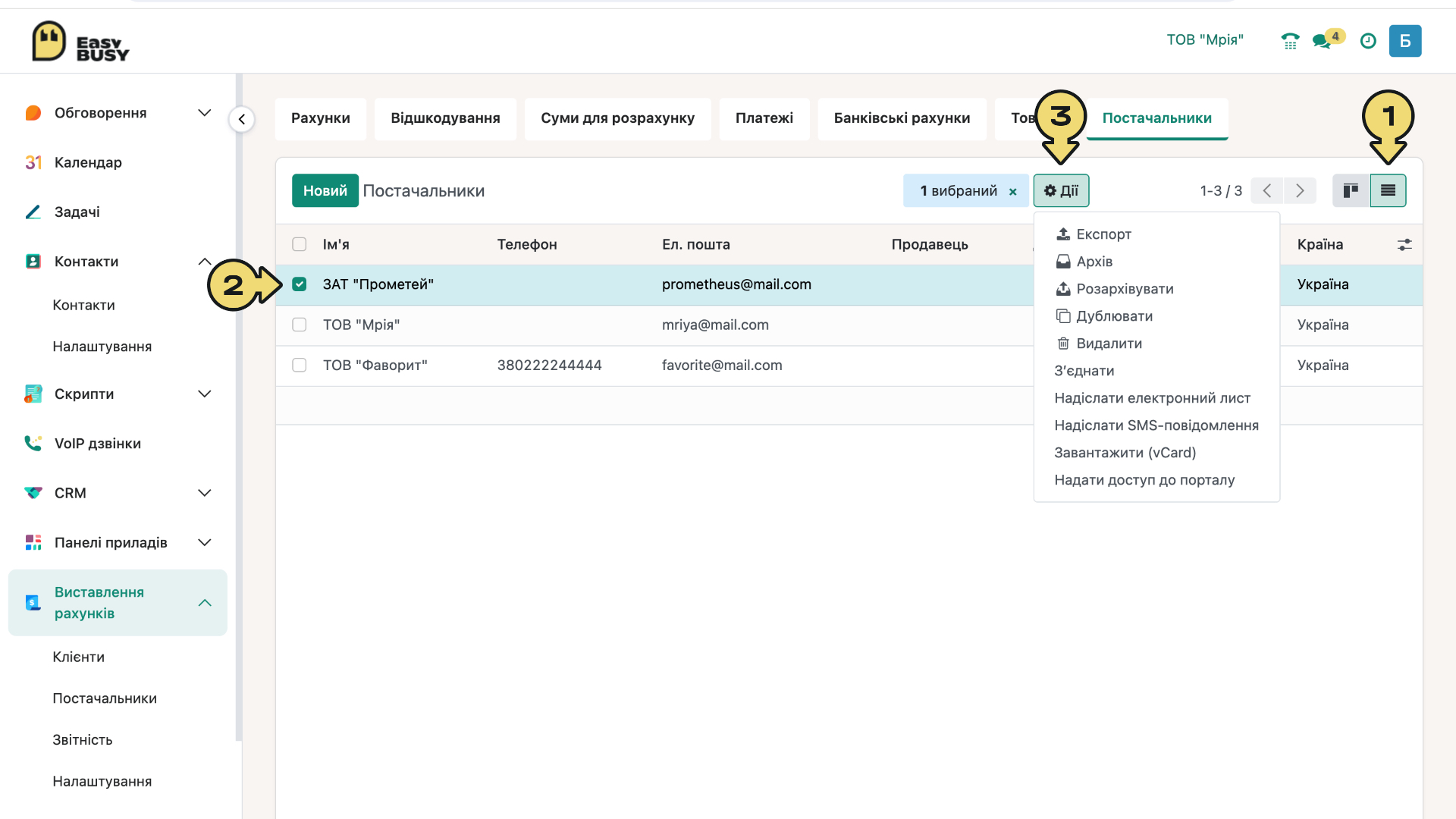Open Налаштування under Контакти

click(102, 347)
